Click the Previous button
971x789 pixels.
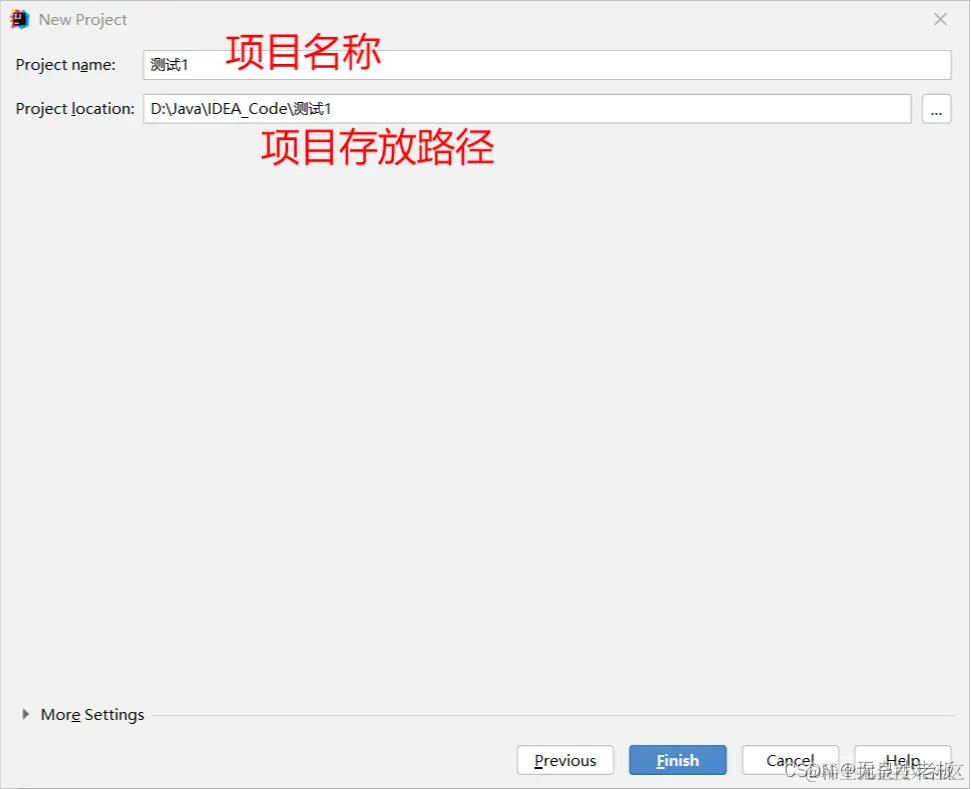pos(565,760)
